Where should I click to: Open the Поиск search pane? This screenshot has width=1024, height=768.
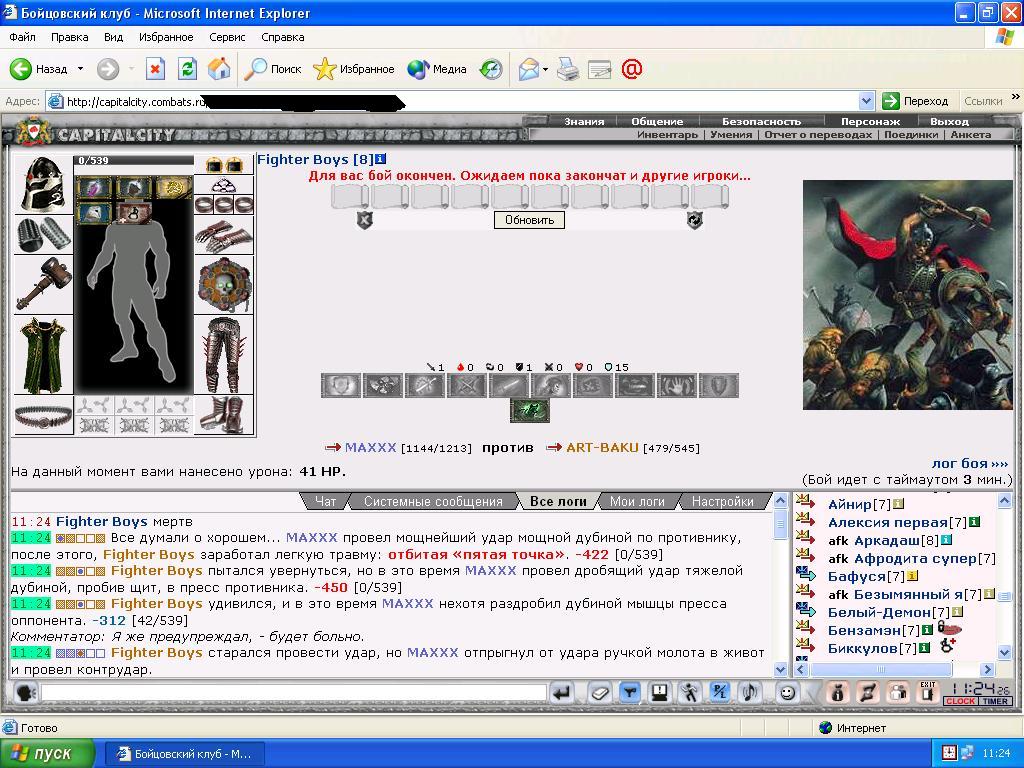tap(272, 69)
